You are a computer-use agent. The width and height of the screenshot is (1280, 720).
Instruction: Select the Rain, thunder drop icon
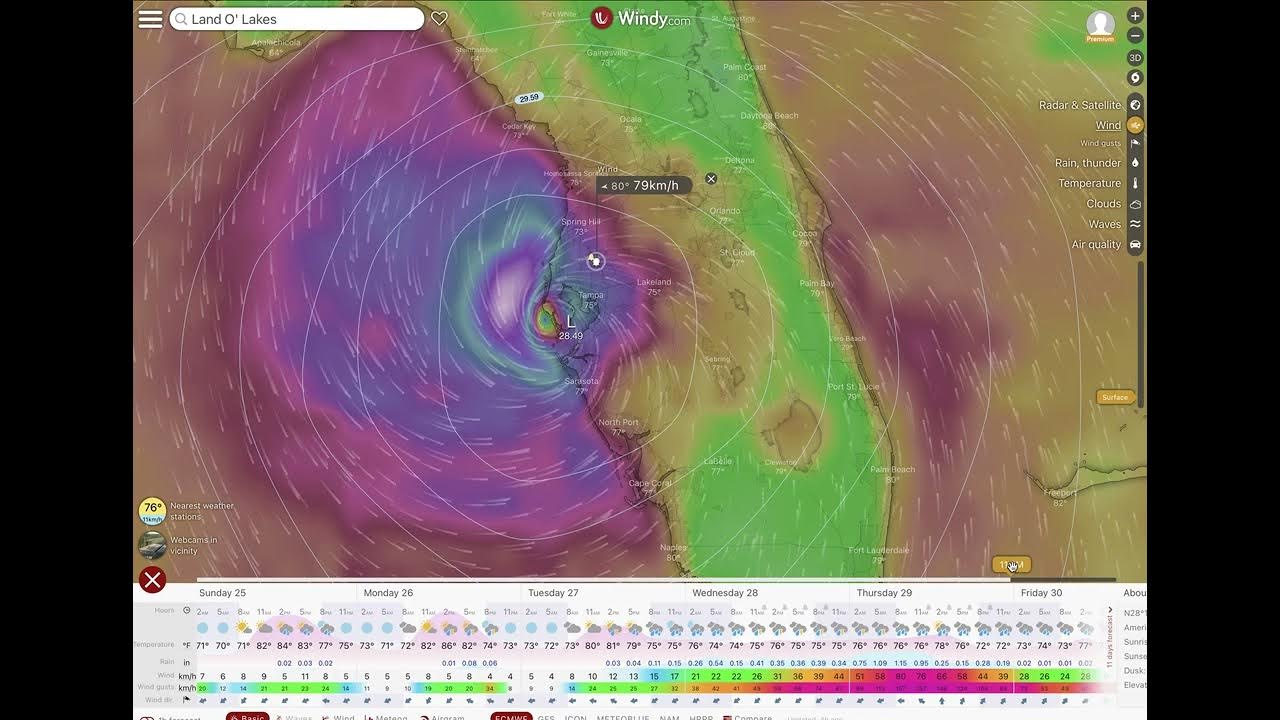[x=1135, y=163]
